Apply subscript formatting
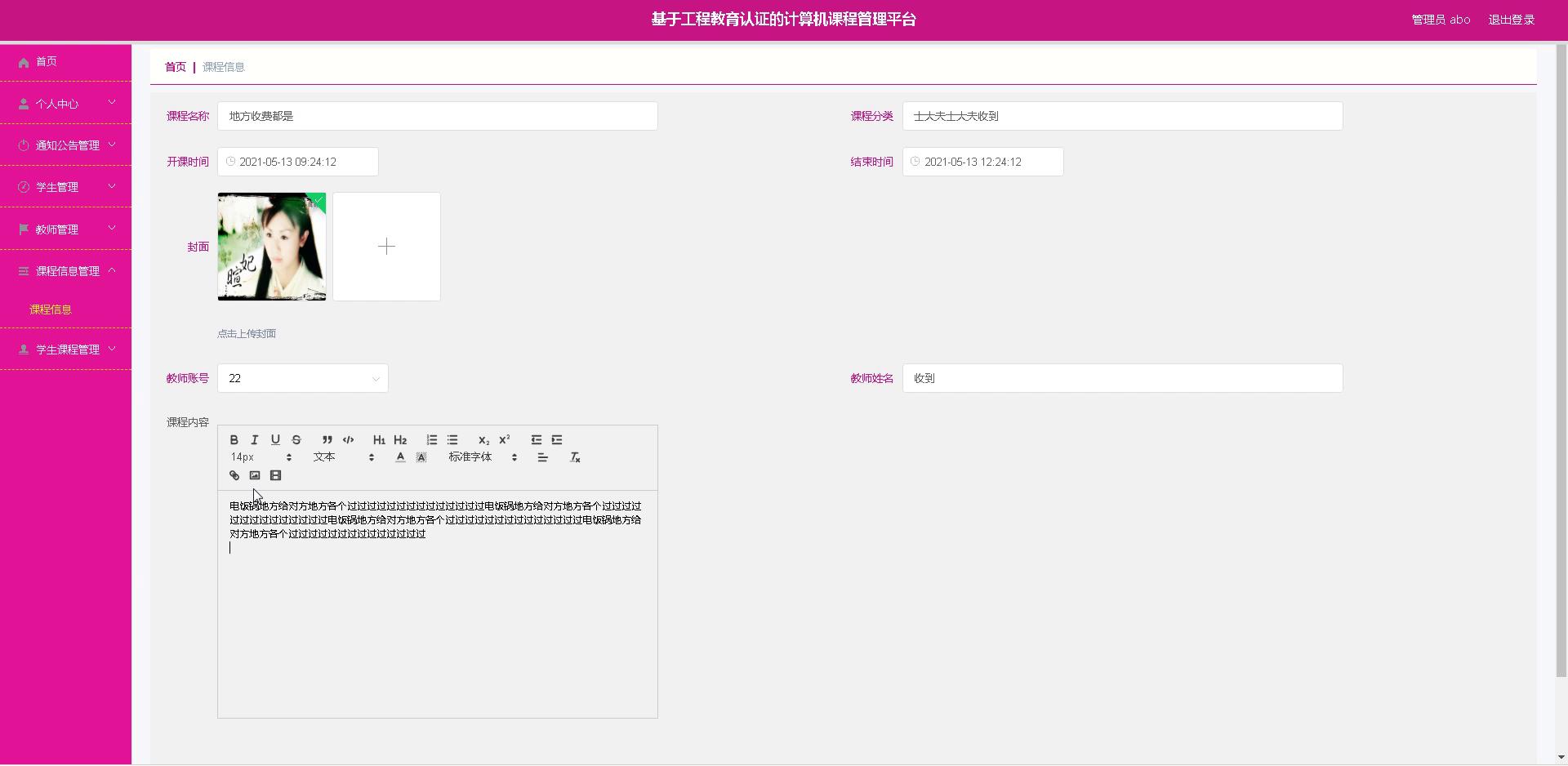This screenshot has width=1568, height=766. click(483, 439)
